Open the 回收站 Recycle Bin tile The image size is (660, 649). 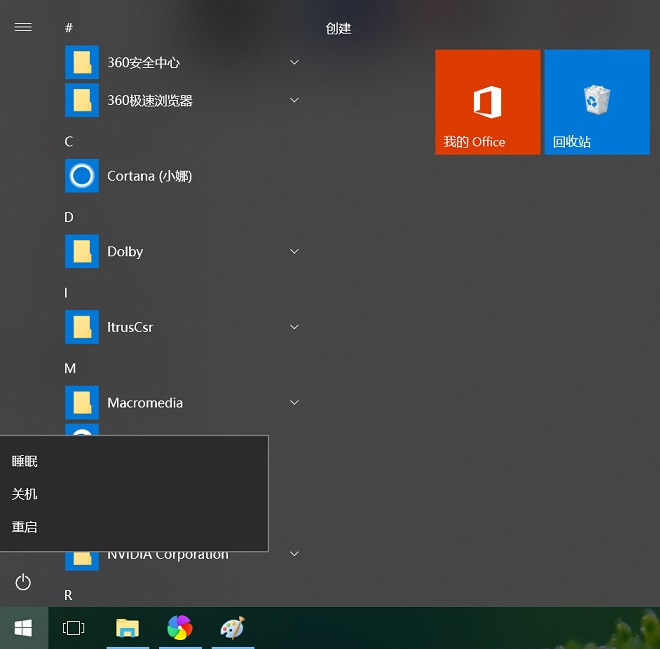tap(596, 102)
